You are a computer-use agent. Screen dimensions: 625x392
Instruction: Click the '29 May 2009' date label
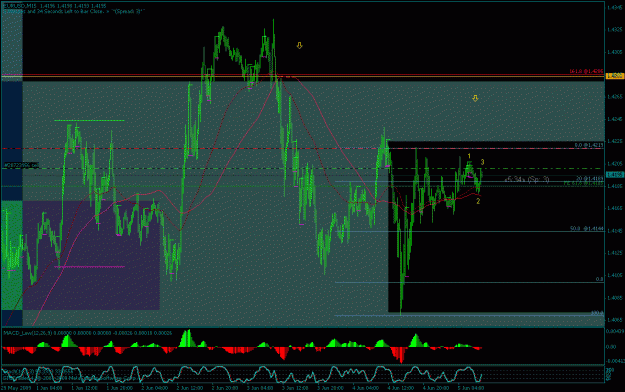pos(15,388)
